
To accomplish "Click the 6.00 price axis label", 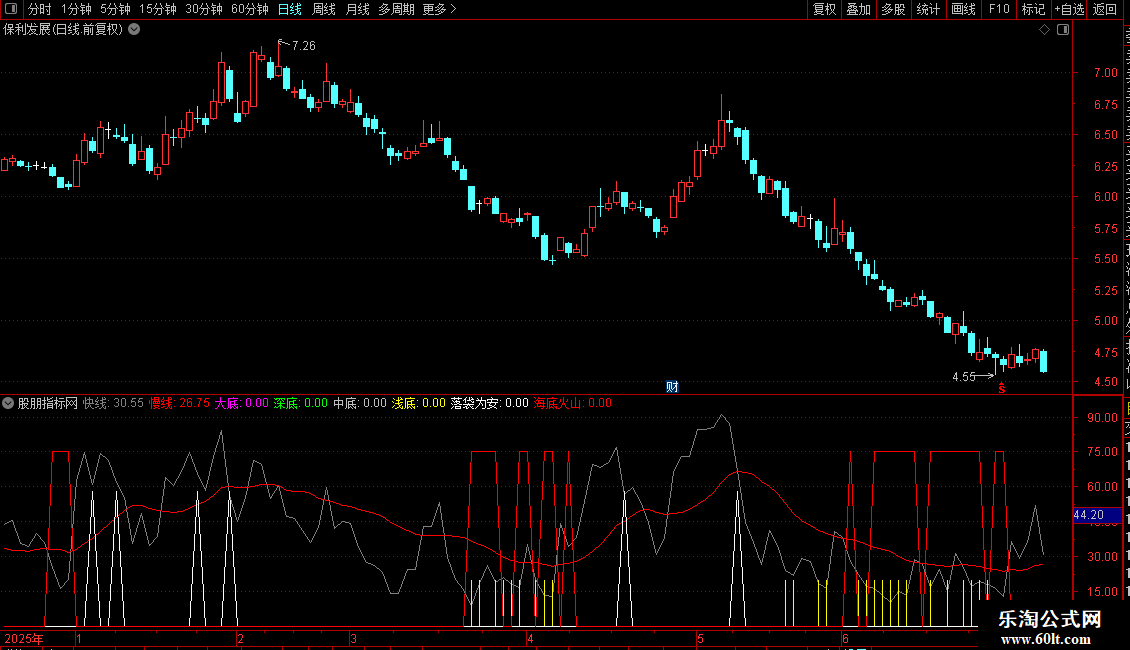I will coord(1105,197).
